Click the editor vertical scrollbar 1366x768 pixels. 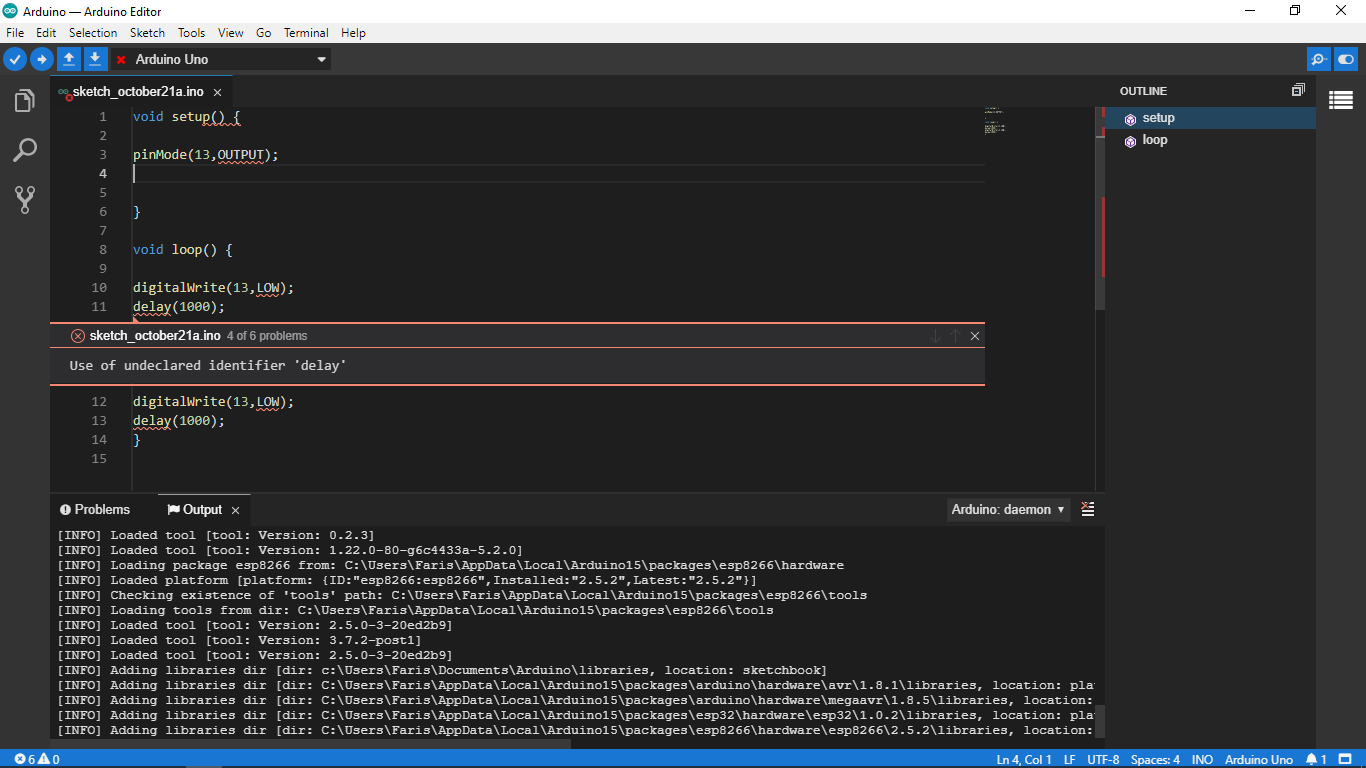(x=1100, y=209)
